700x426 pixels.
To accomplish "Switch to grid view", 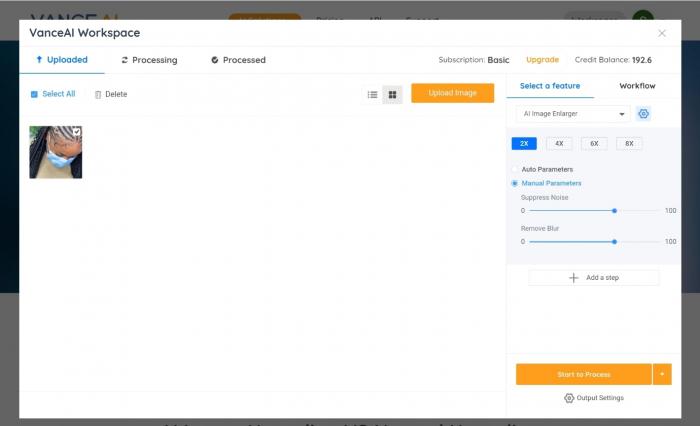I will 392,95.
